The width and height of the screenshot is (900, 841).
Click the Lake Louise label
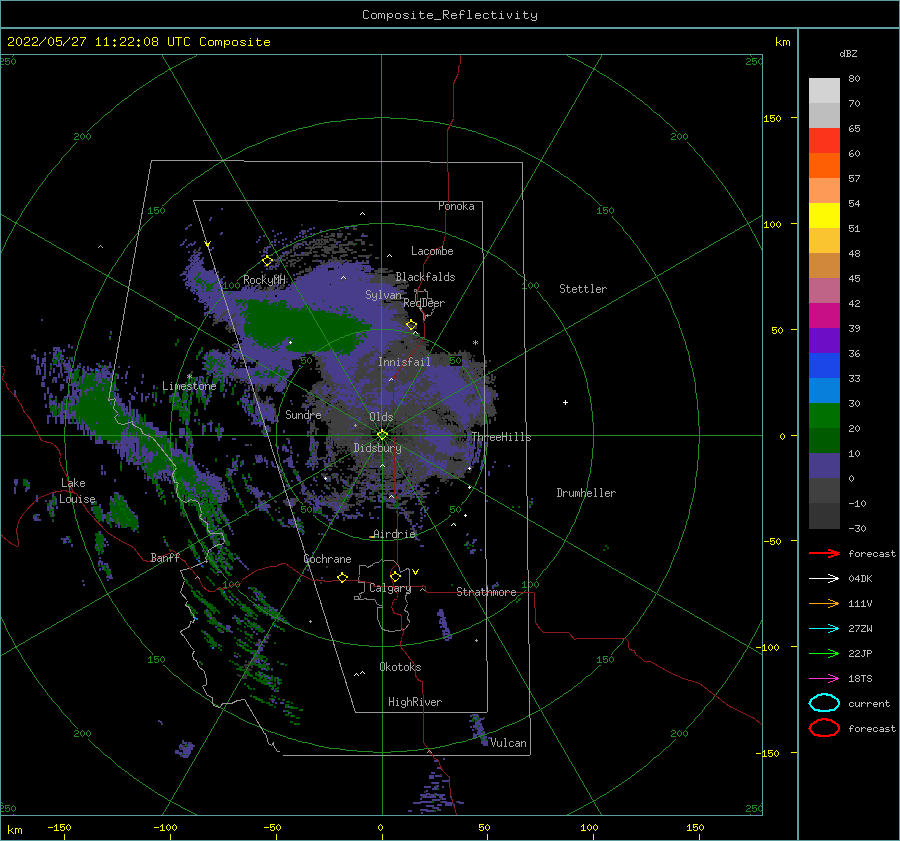tap(77, 491)
